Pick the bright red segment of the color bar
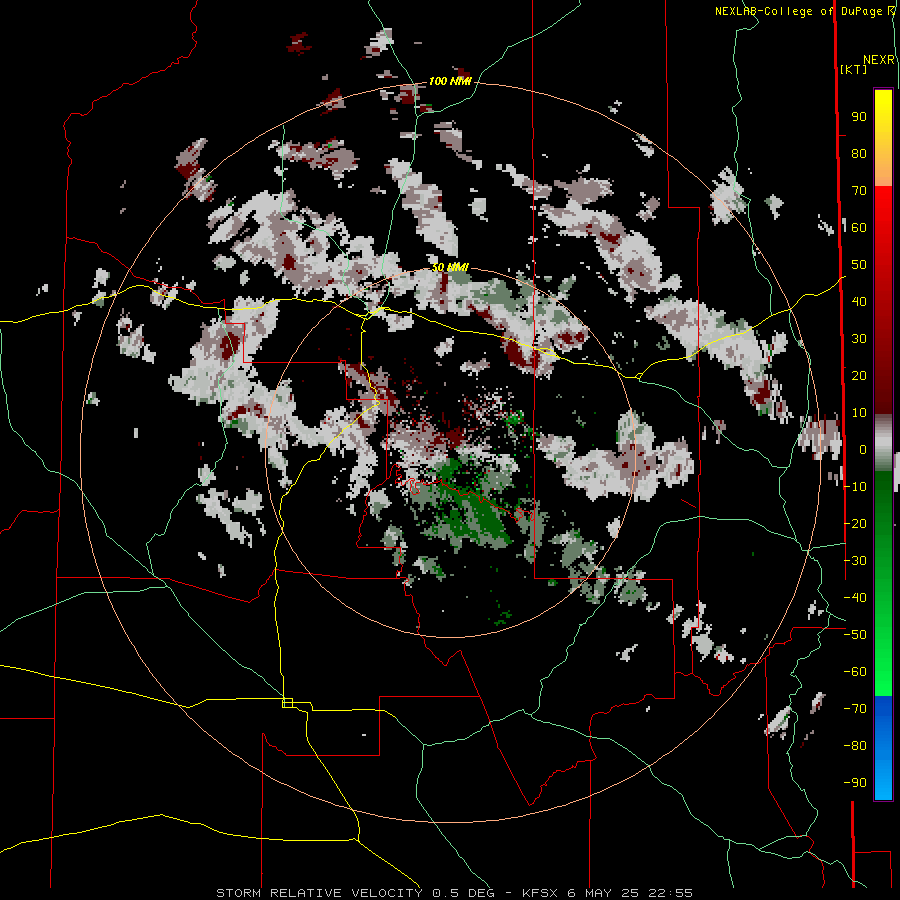 click(883, 210)
